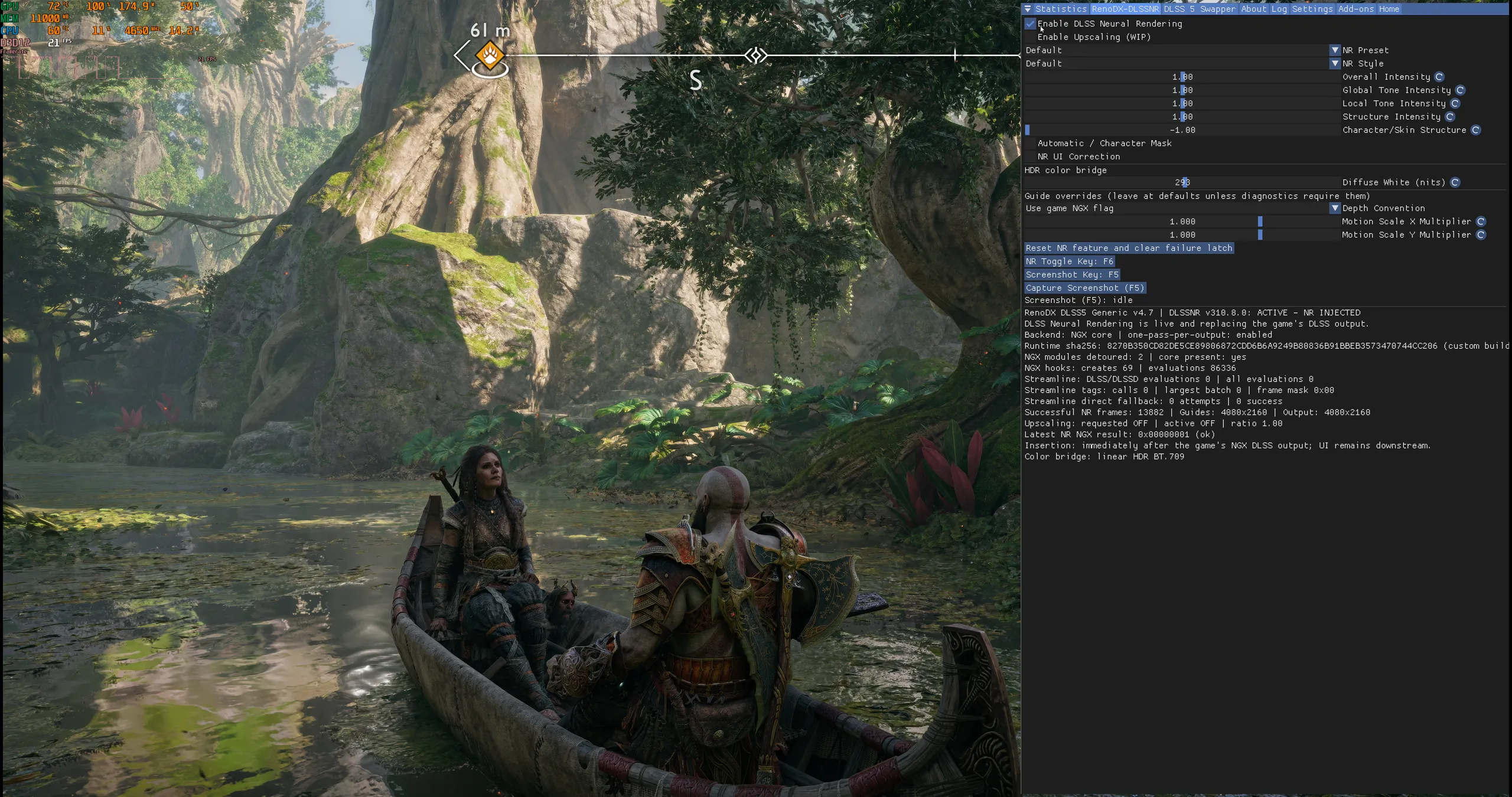Click the Local Tone Intensity slider

tap(1182, 103)
